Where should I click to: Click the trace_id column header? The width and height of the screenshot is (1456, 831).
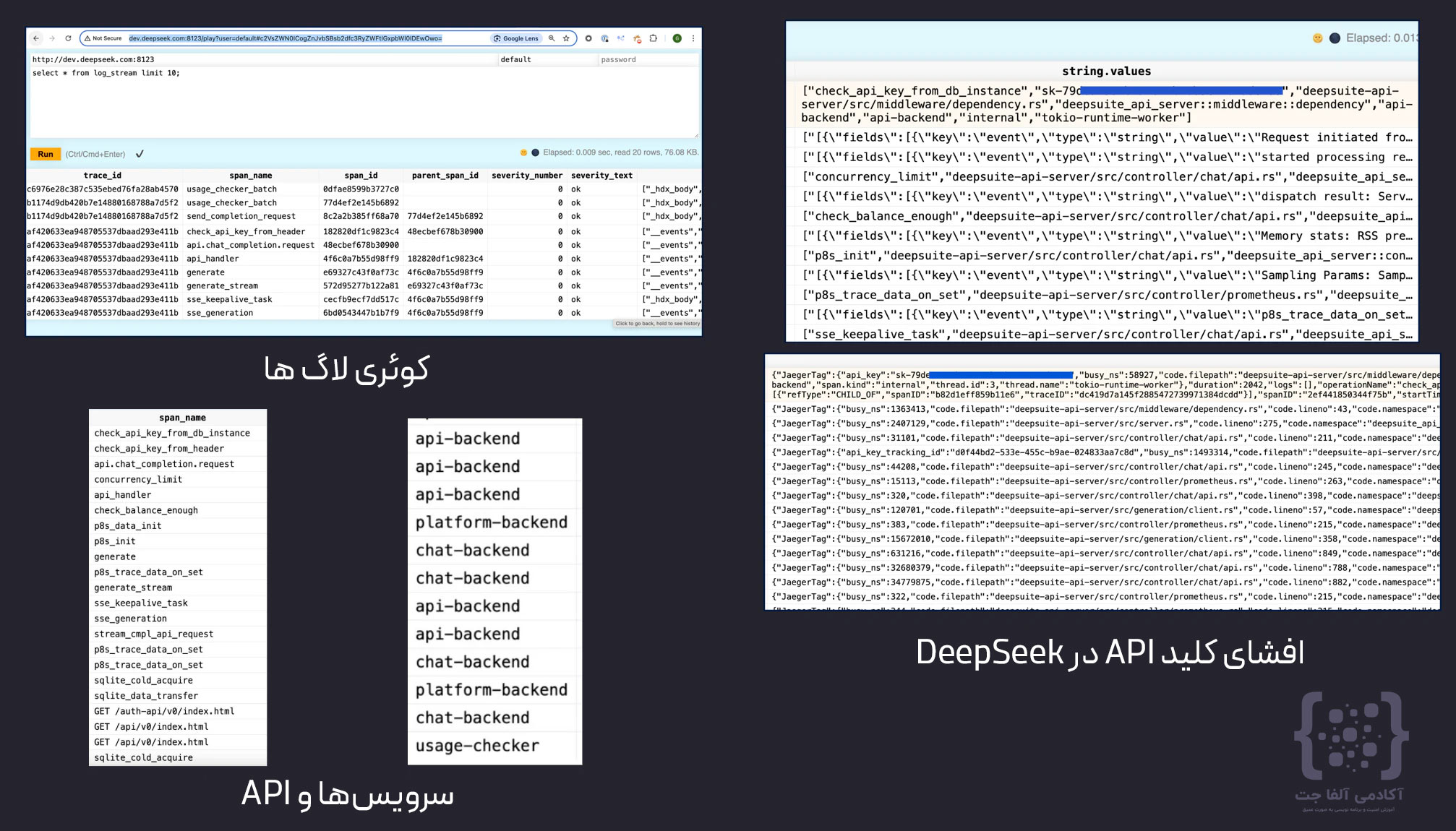[x=103, y=176]
